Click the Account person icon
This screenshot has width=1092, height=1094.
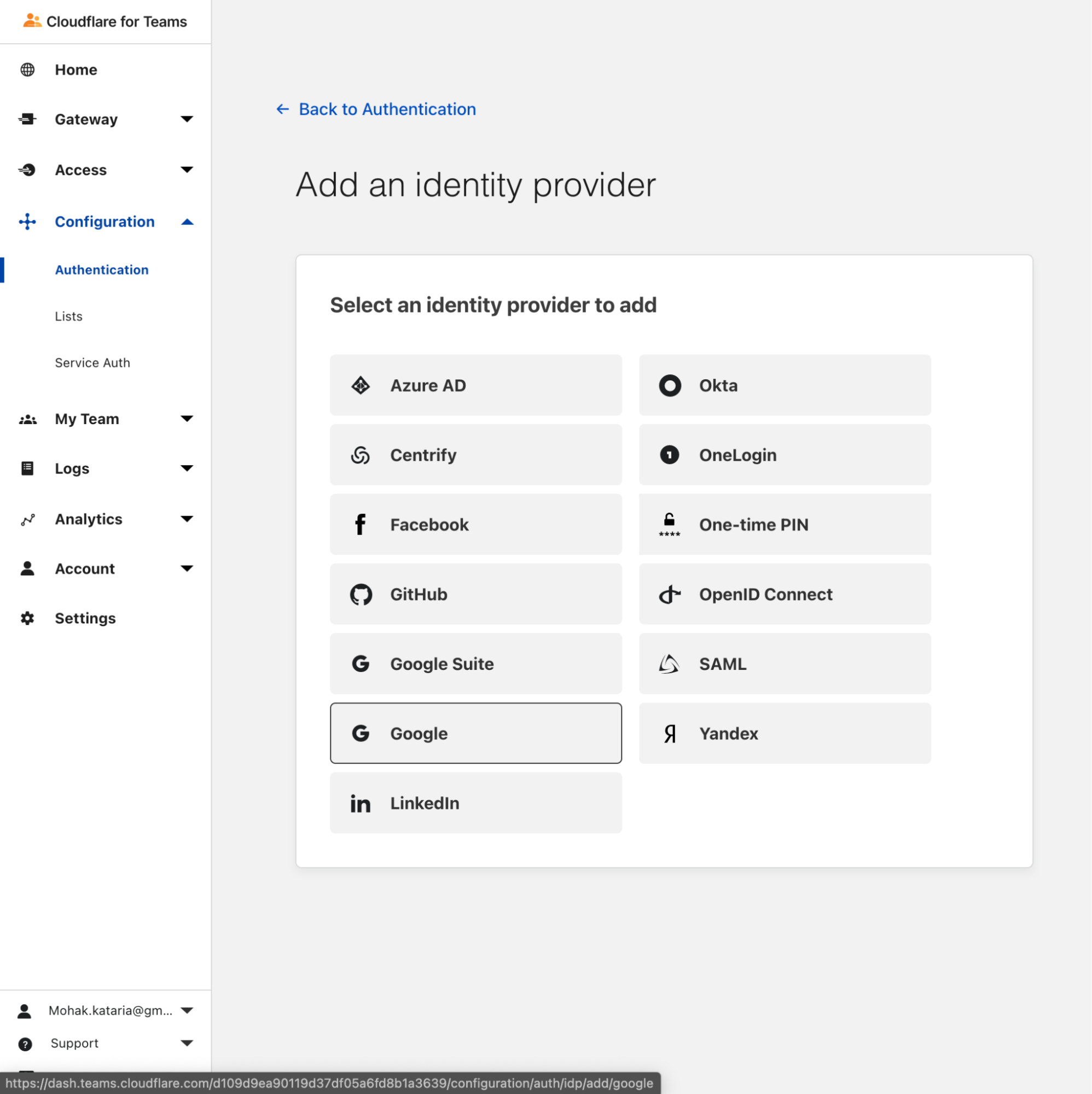coord(27,569)
